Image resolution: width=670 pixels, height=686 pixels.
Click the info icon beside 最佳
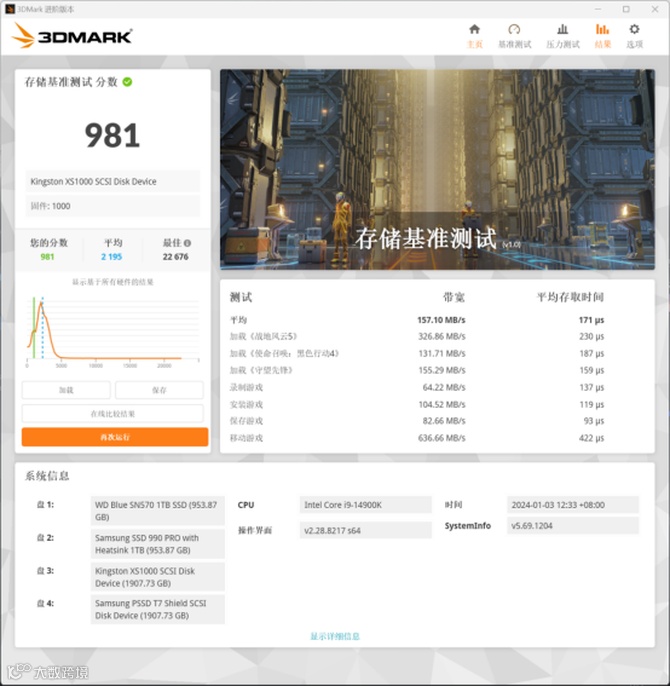pyautogui.click(x=187, y=243)
